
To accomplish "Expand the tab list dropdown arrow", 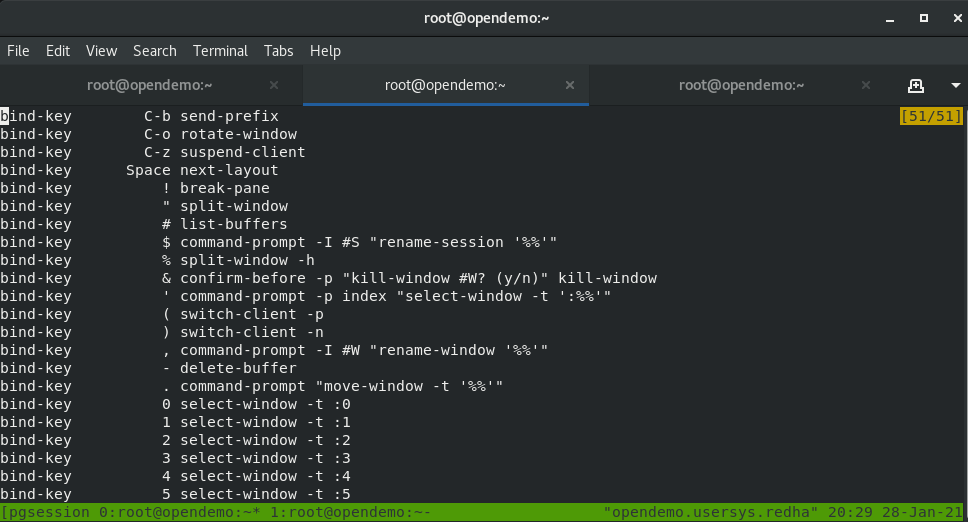I will [x=946, y=85].
